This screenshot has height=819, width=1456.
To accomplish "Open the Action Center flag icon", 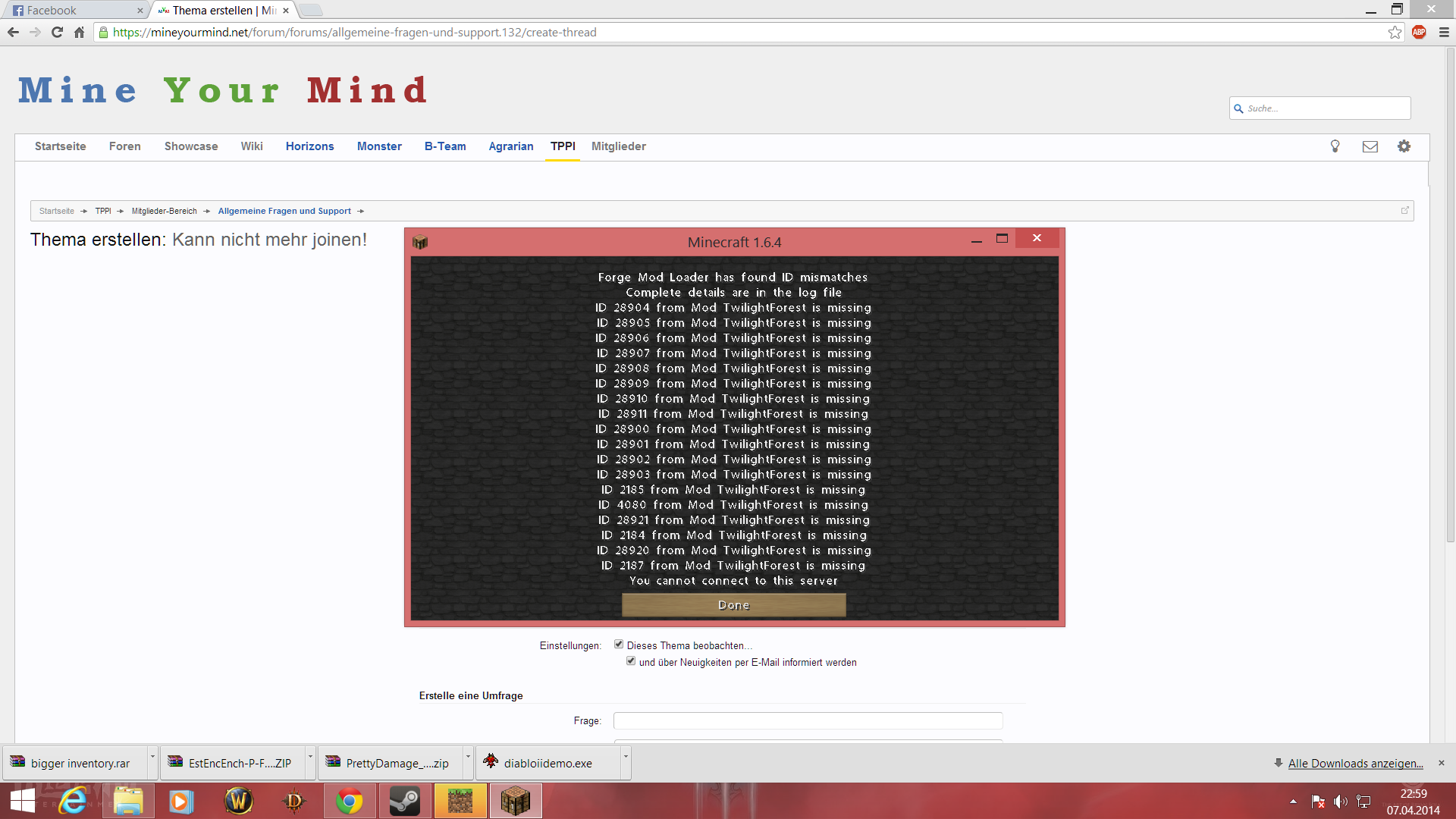I will [x=1318, y=802].
